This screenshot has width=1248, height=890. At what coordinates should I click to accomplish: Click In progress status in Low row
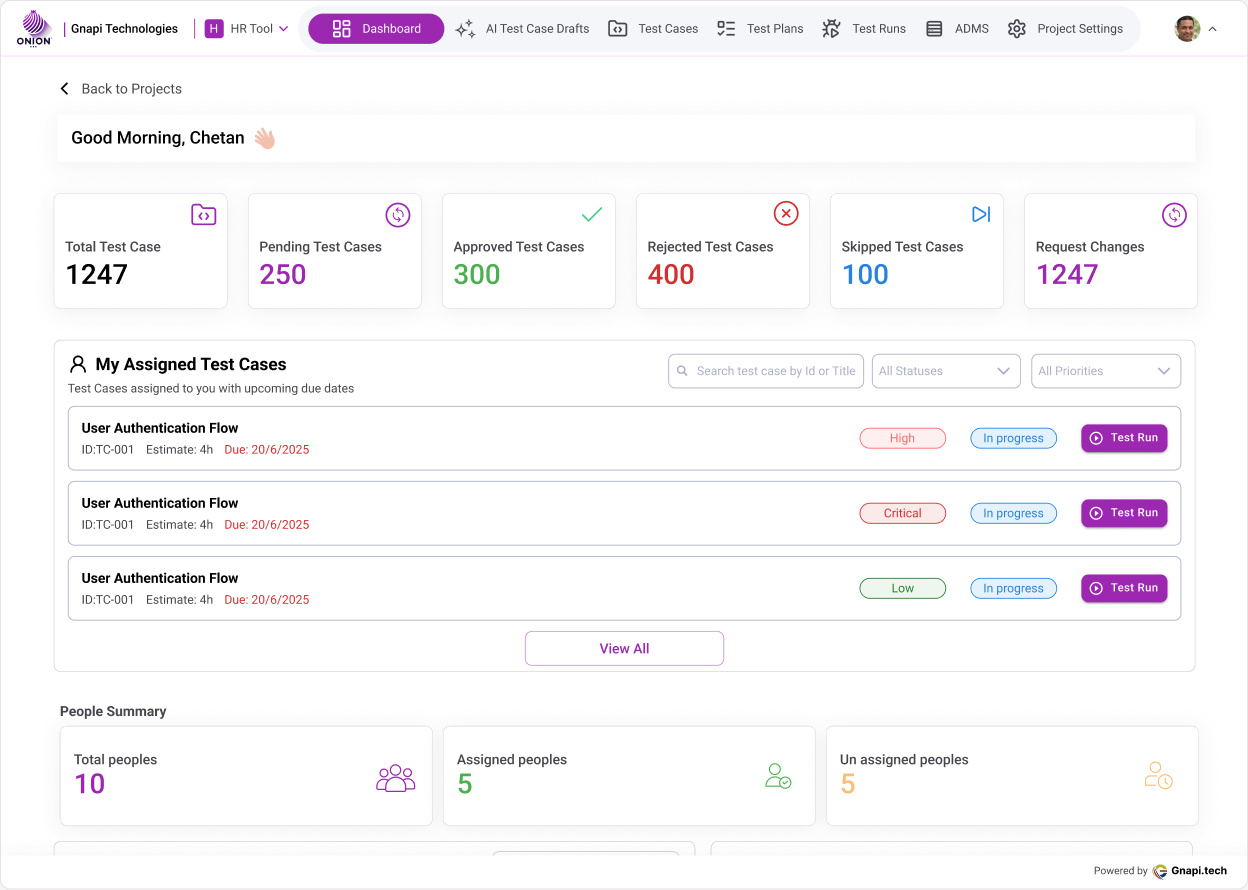[1013, 588]
